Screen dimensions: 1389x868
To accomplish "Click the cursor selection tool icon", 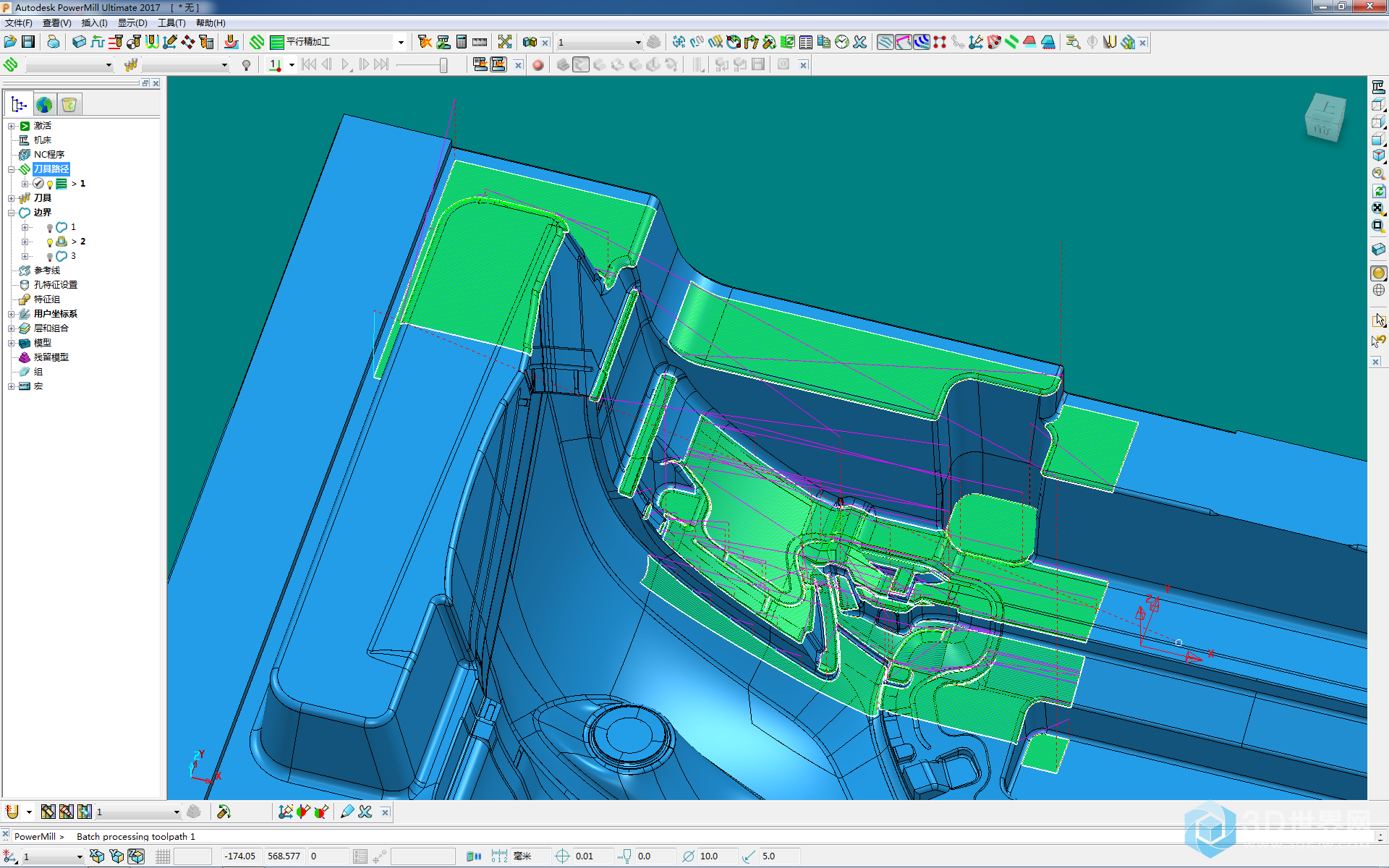I will (1378, 320).
